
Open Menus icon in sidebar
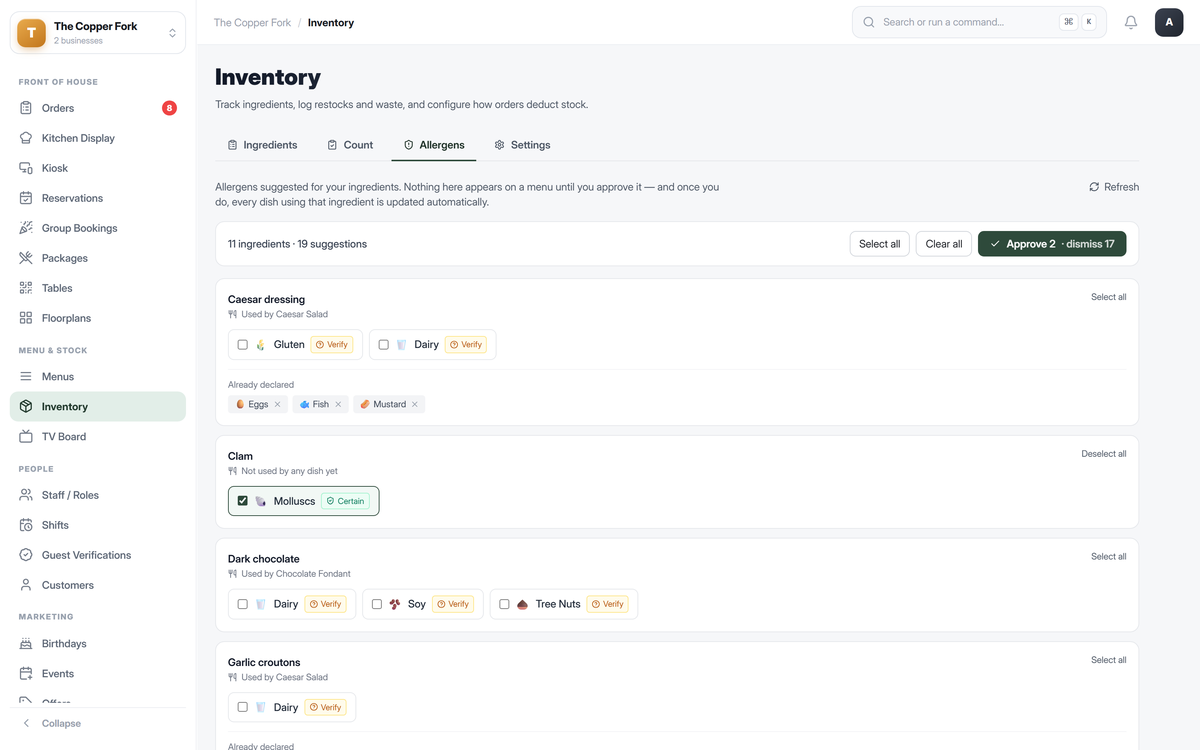coord(26,377)
